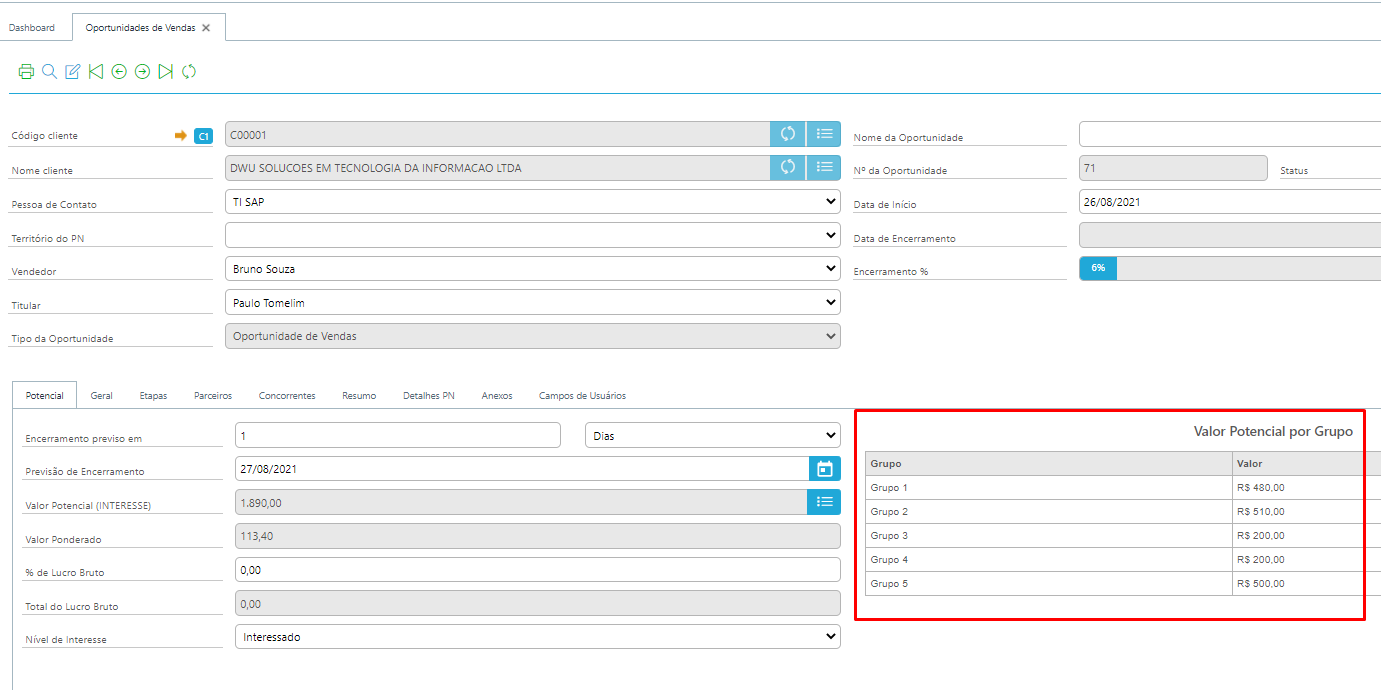Click the Valor Potencial por Grupo title
The width and height of the screenshot is (1381, 690).
tap(1273, 431)
